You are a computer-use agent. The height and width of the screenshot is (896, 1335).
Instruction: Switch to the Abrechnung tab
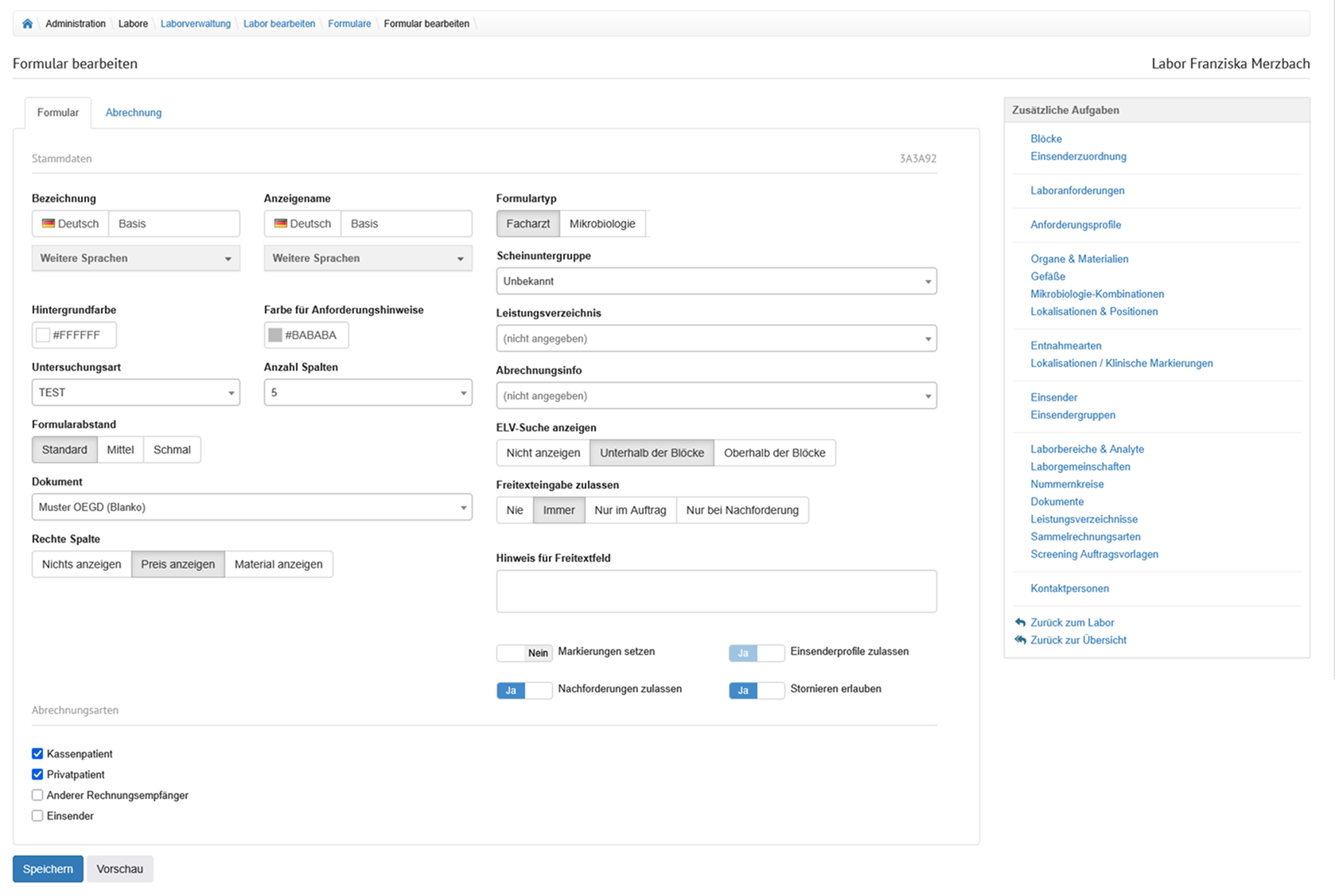click(134, 112)
